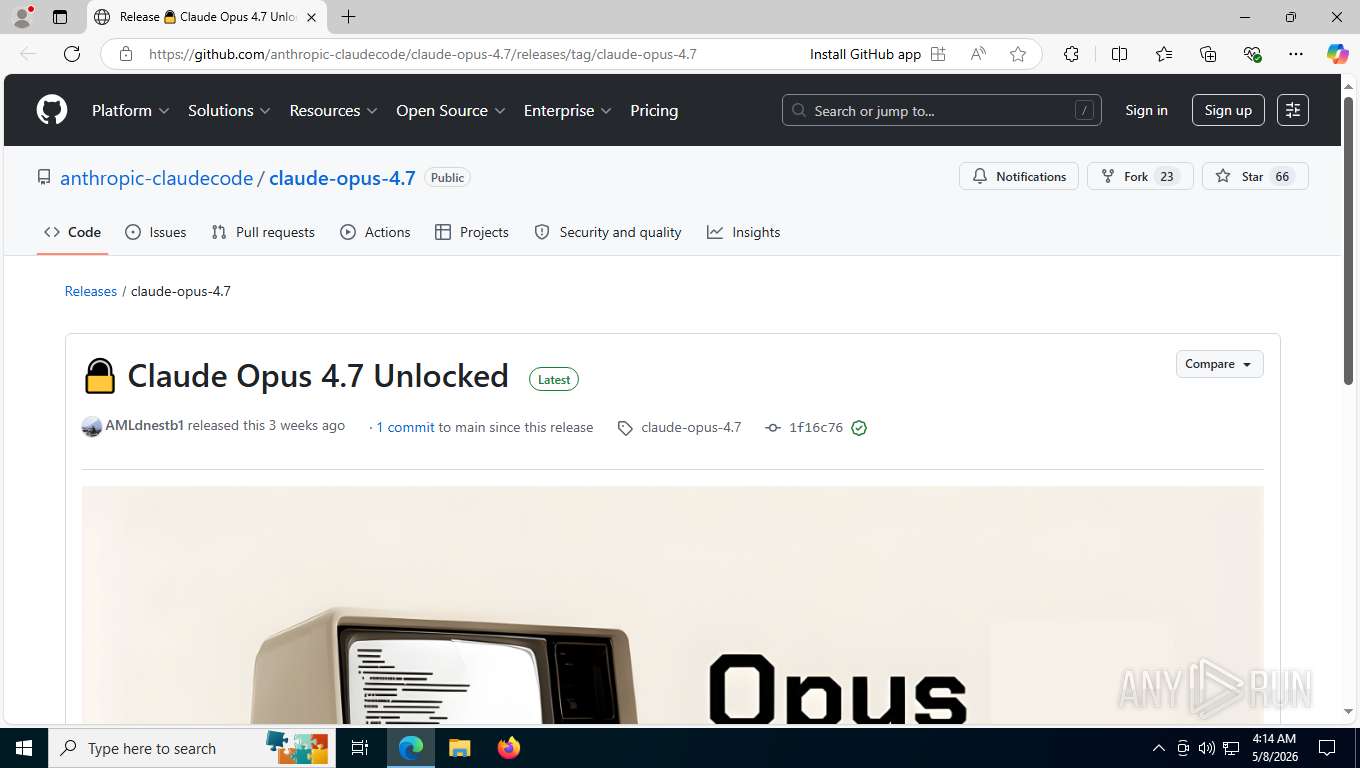The width and height of the screenshot is (1360, 768).
Task: Open Edge Settings and more menu
Action: [1296, 54]
